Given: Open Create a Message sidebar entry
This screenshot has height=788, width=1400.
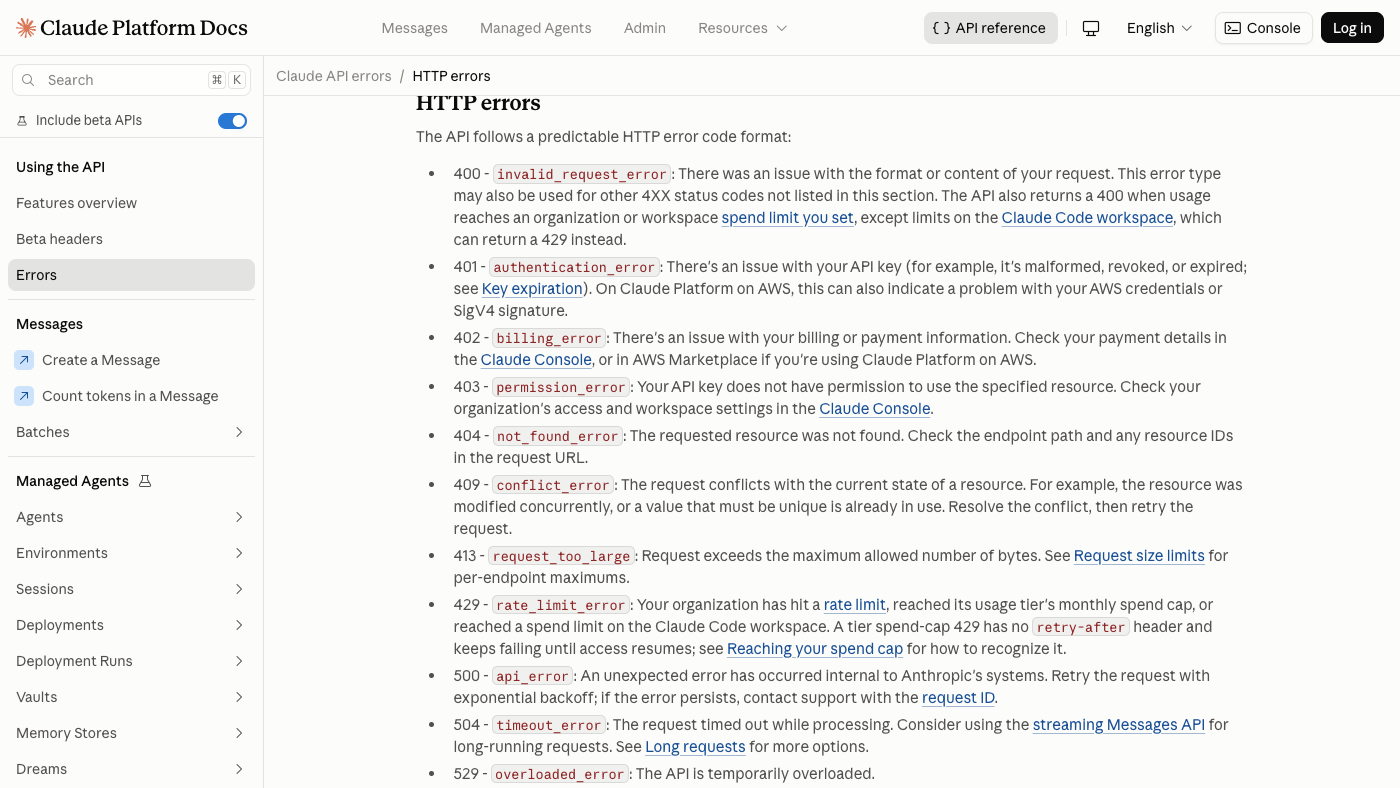Looking at the screenshot, I should pos(131,360).
